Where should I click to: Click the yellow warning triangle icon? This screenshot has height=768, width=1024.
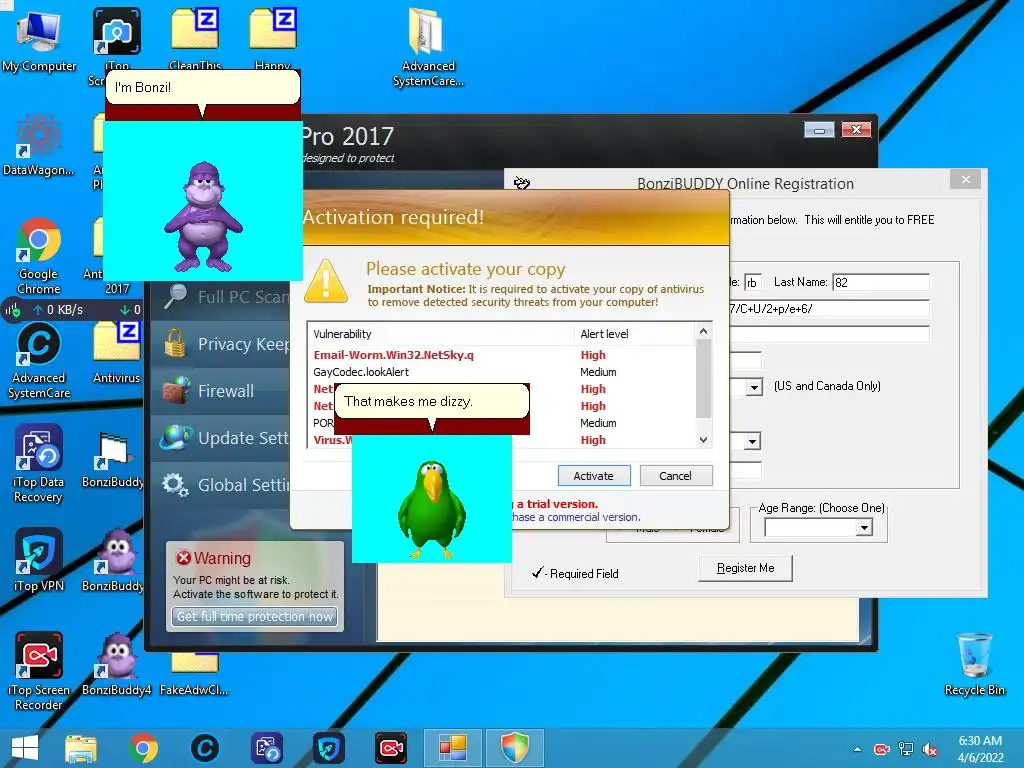click(x=326, y=281)
